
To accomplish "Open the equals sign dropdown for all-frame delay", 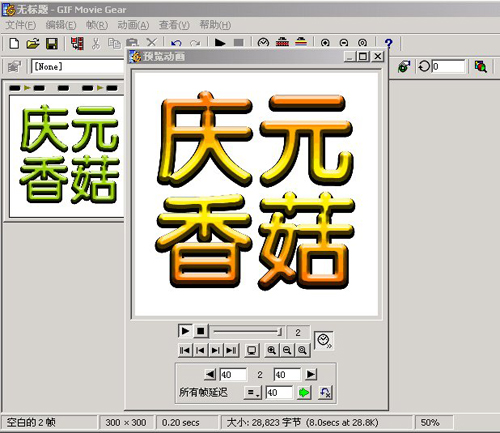I will tap(253, 393).
